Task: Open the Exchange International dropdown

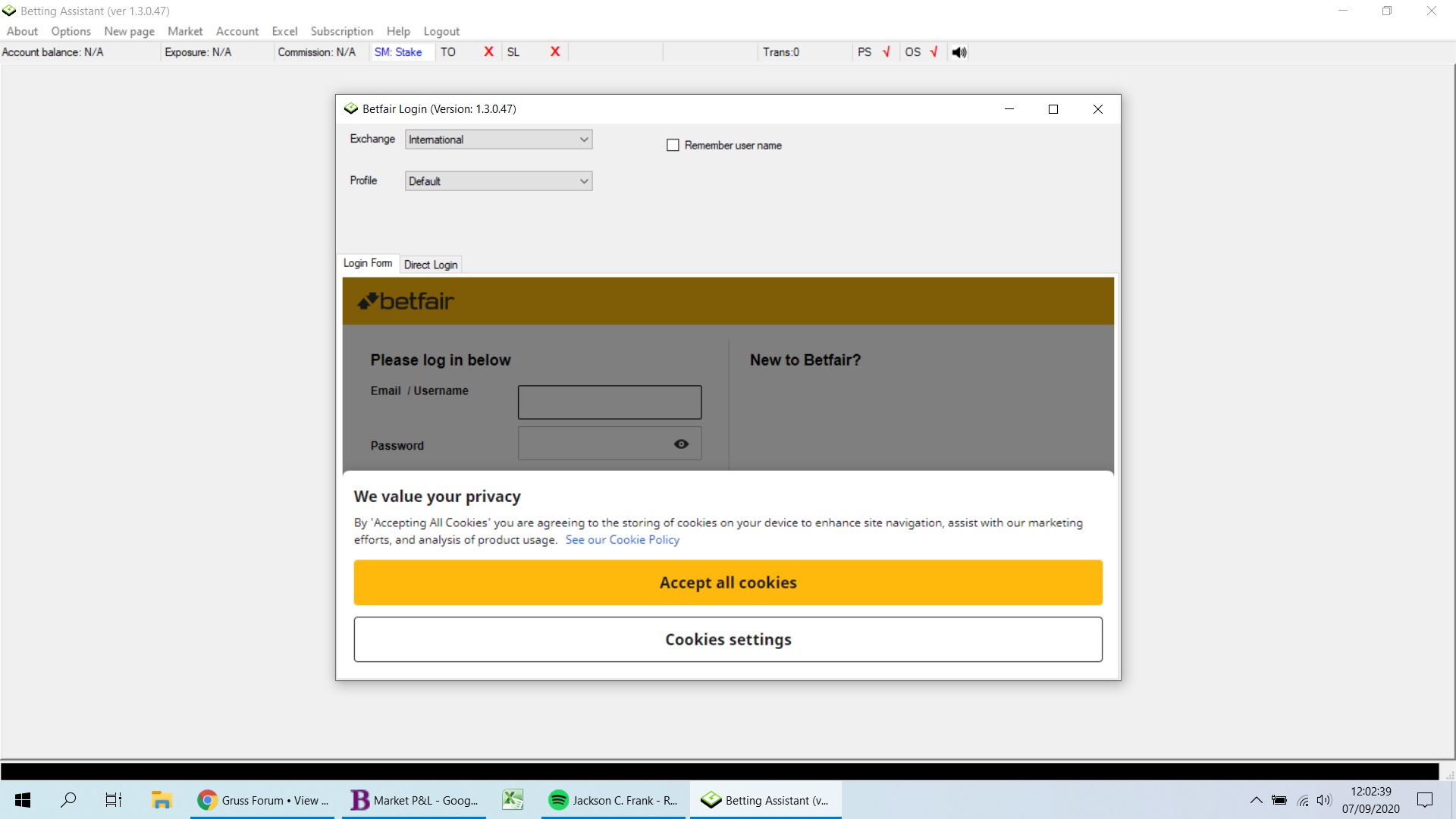Action: coord(498,140)
